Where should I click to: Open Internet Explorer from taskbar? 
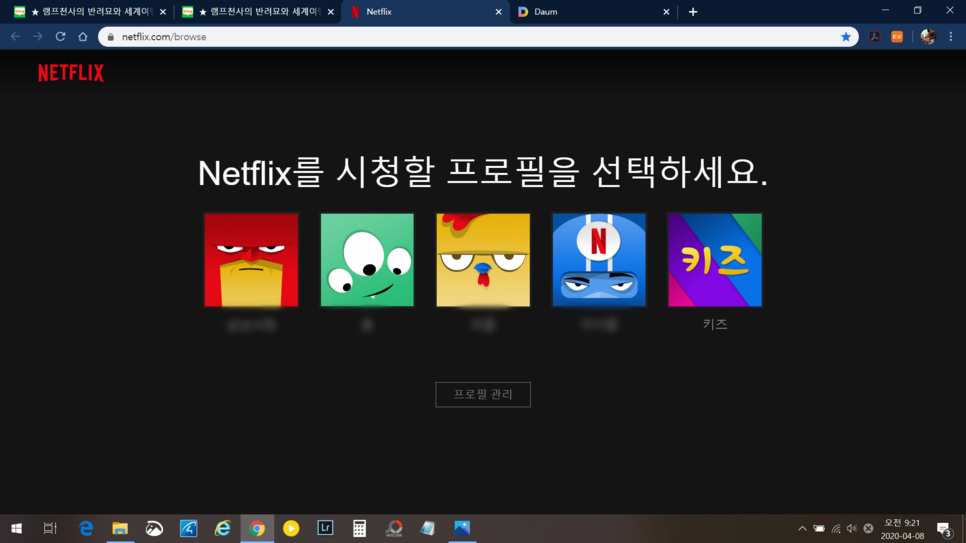coord(222,528)
